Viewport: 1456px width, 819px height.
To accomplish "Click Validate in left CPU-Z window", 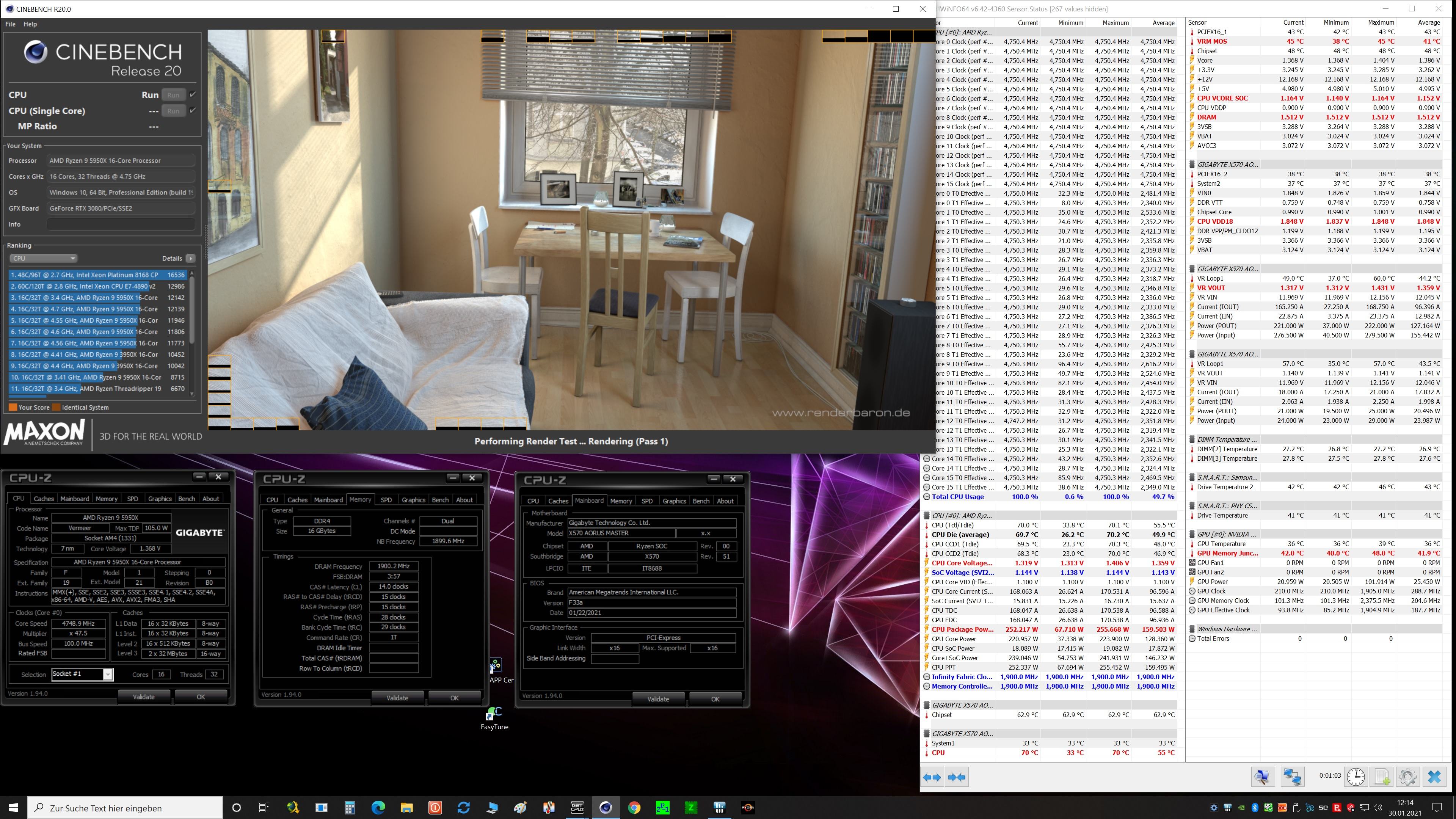I will [x=144, y=697].
